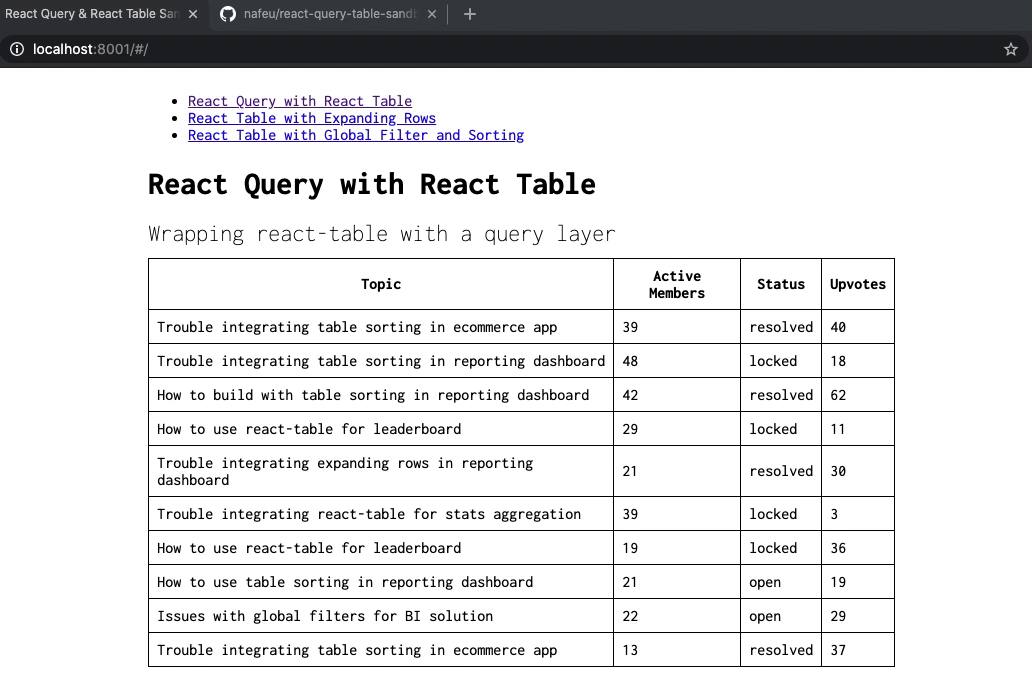Open React Table with Expanding Rows link
Viewport: 1032px width, 686px height.
[x=311, y=118]
